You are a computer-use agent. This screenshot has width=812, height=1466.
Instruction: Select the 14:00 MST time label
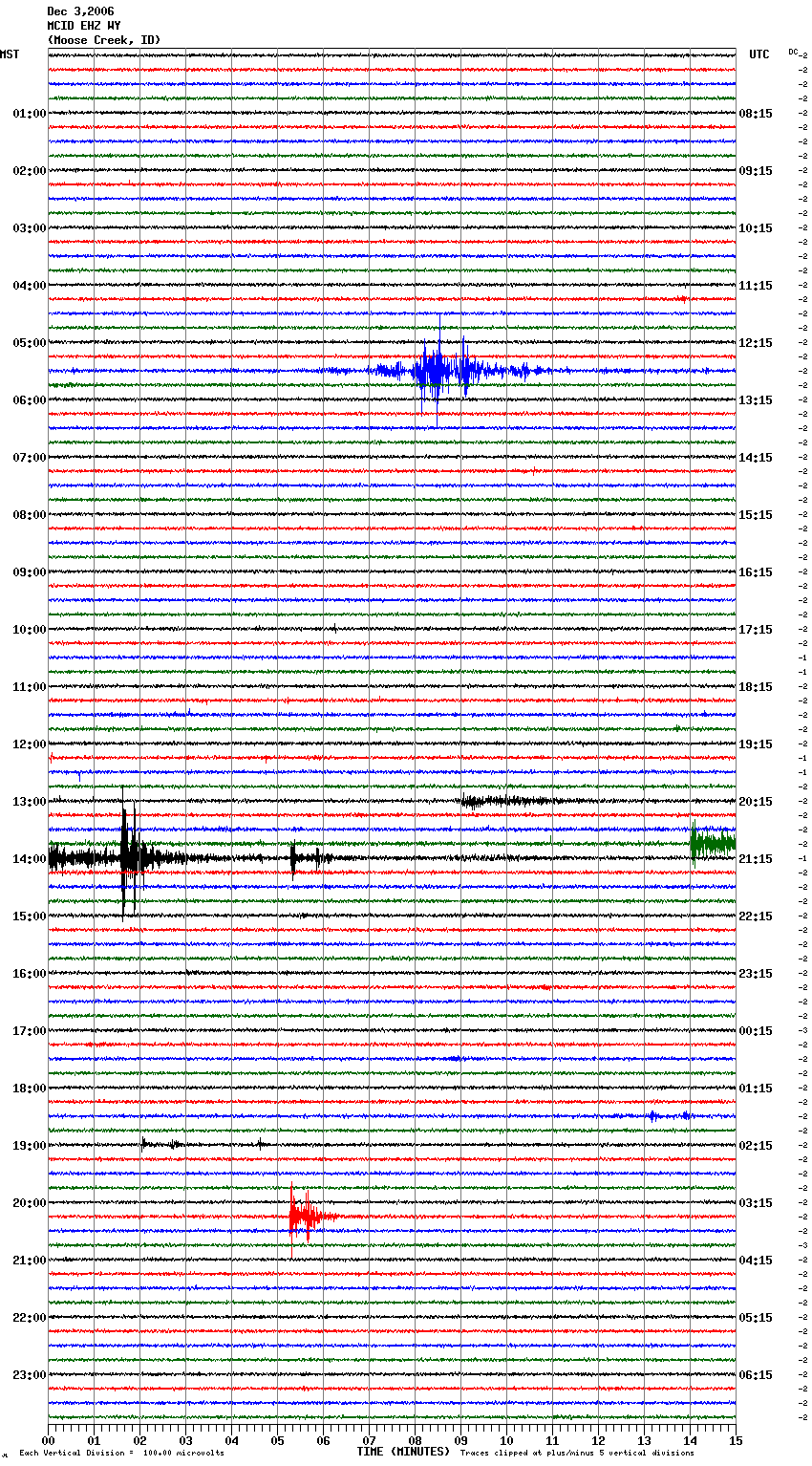coord(29,859)
